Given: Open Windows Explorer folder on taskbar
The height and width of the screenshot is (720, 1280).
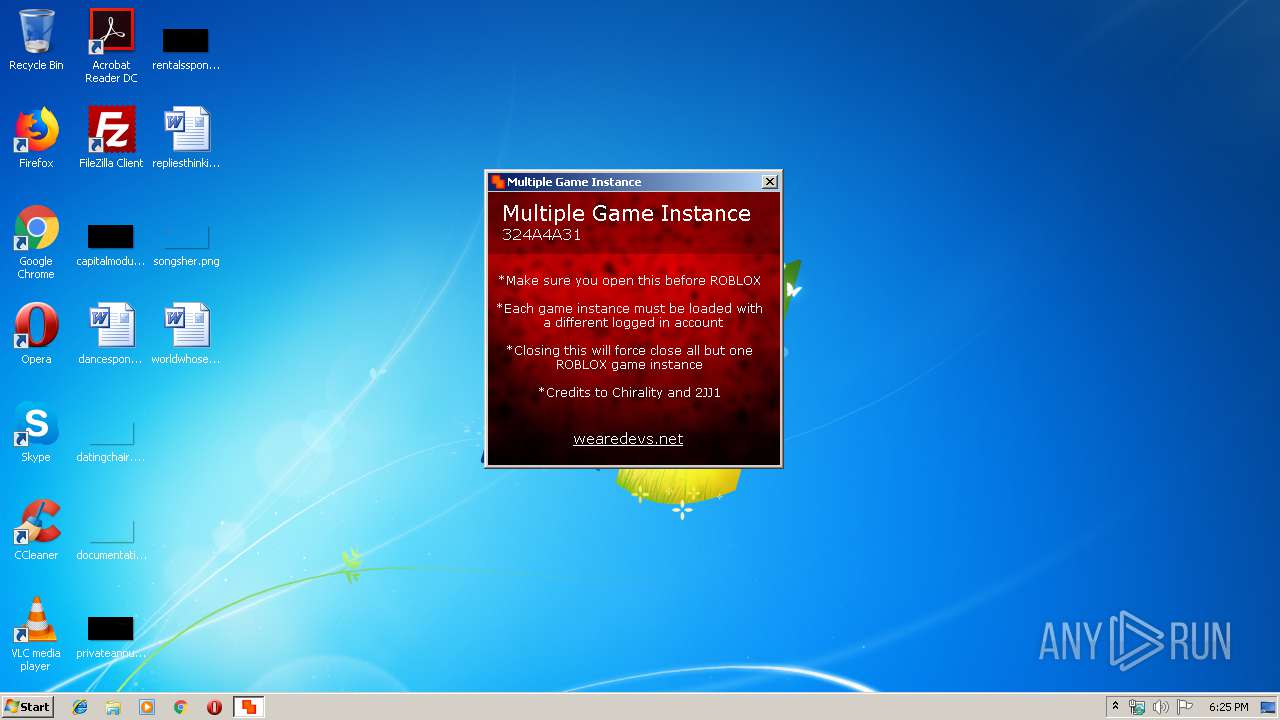Looking at the screenshot, I should tap(113, 707).
